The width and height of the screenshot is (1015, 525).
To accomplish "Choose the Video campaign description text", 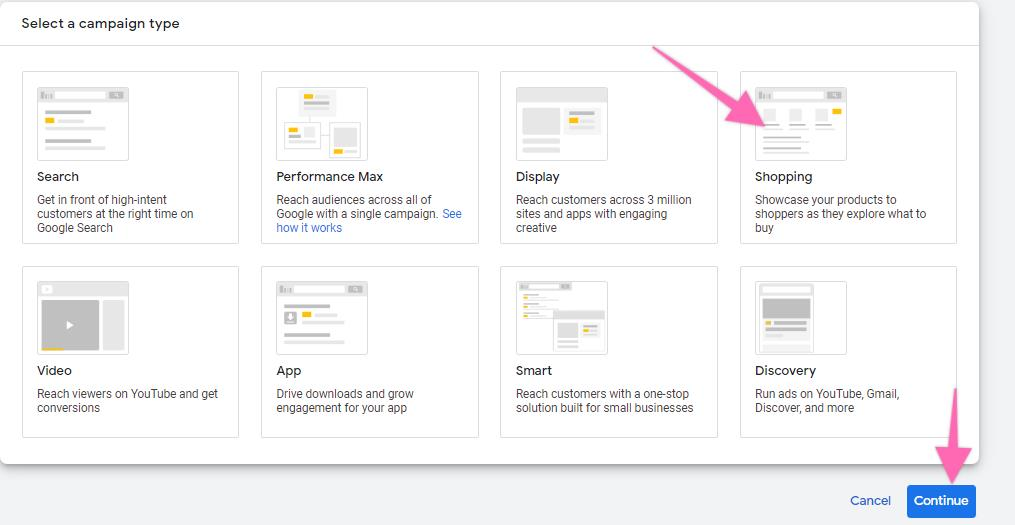I will pyautogui.click(x=127, y=401).
